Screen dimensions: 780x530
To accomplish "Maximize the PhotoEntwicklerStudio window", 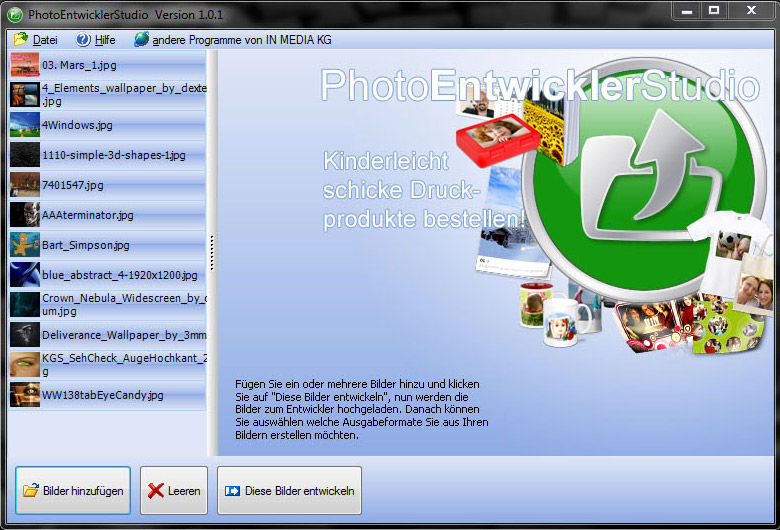I will [x=714, y=10].
